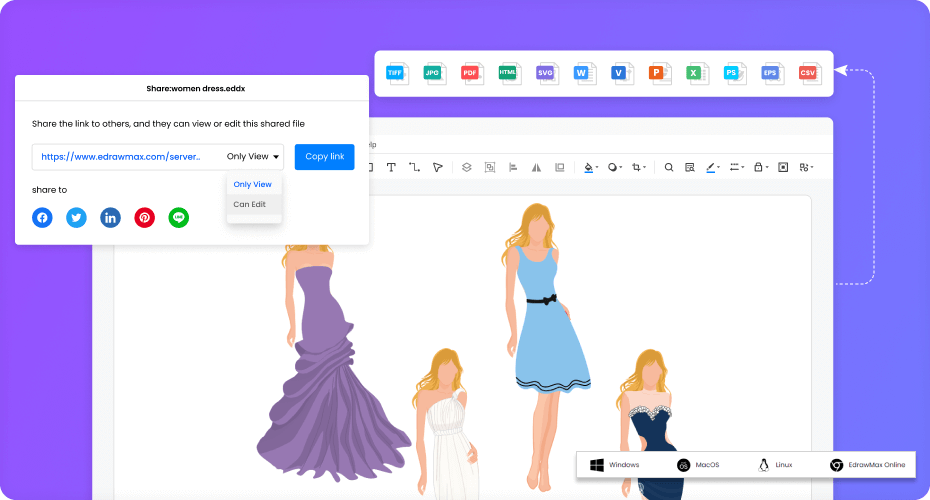
Task: Open the find and replace icon
Action: click(x=689, y=167)
